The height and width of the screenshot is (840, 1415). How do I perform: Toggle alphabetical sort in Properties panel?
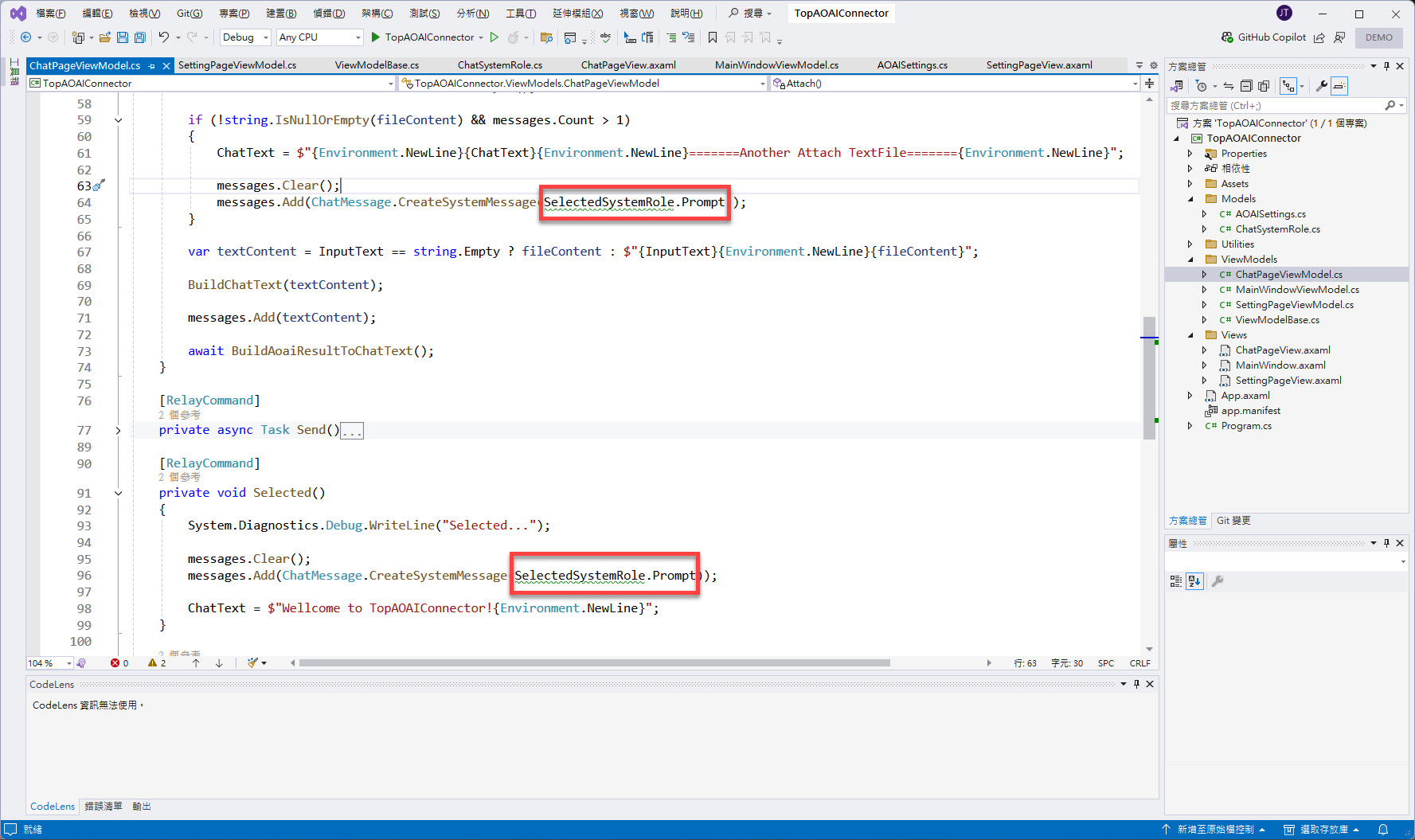1194,581
